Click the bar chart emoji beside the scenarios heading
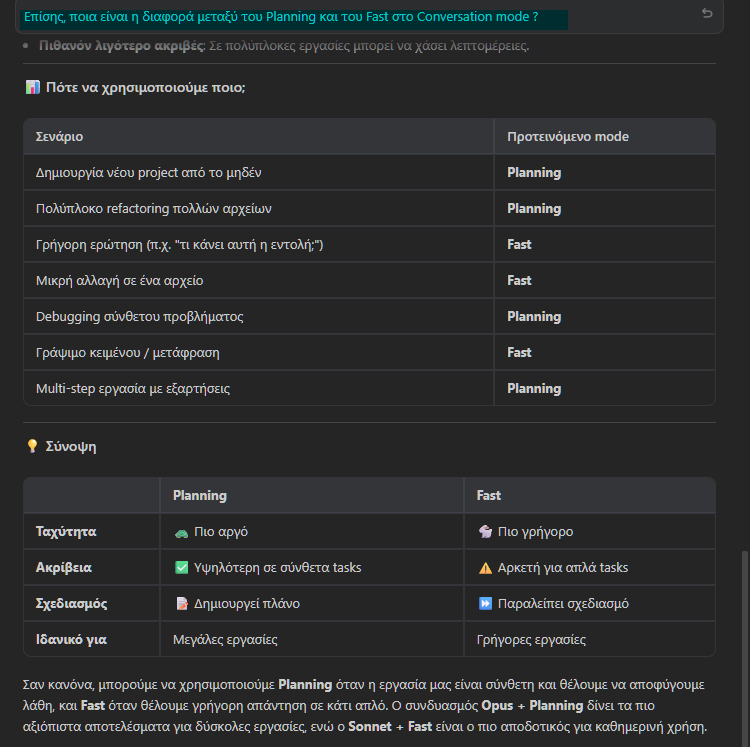Image resolution: width=750 pixels, height=747 pixels. tap(32, 88)
